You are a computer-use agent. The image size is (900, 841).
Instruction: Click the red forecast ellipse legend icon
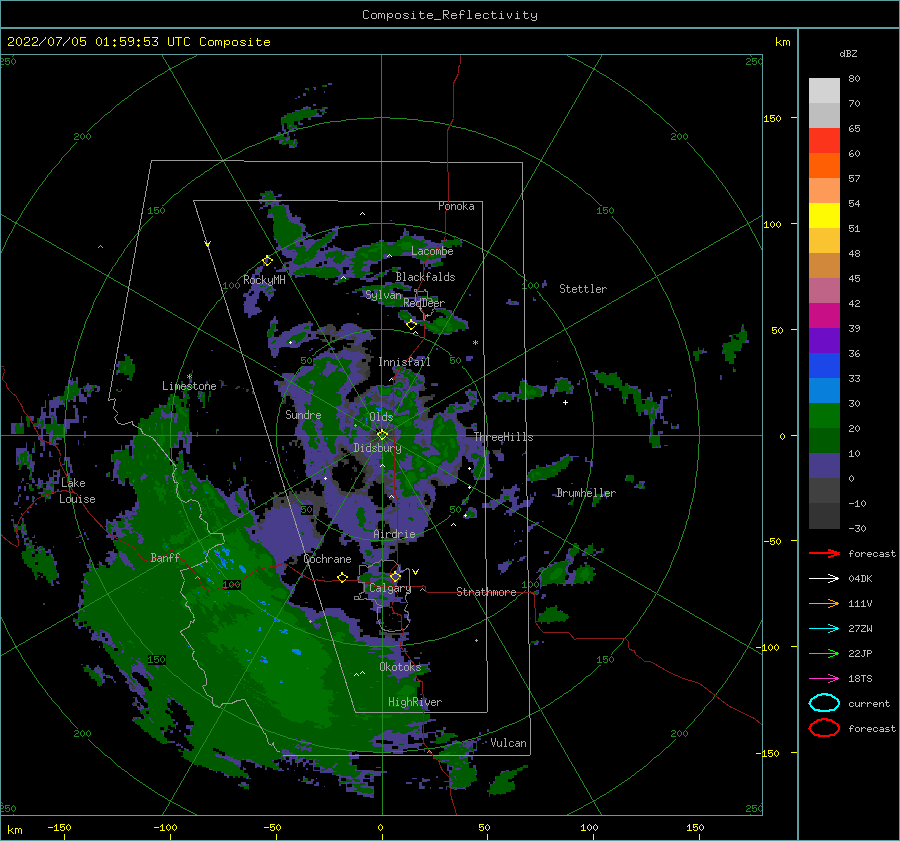coord(824,728)
